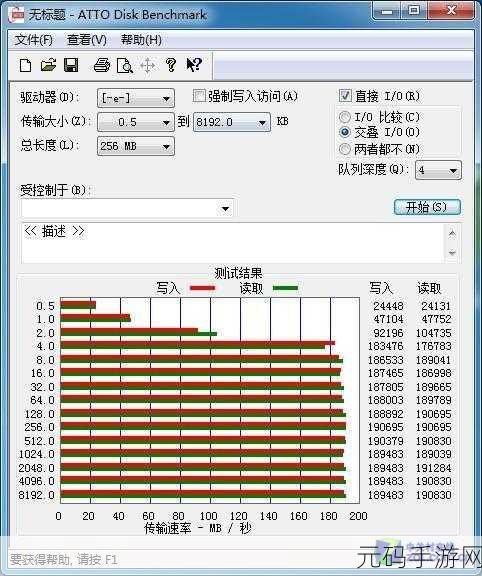Click the four-arrow move toolbar icon

[x=147, y=66]
